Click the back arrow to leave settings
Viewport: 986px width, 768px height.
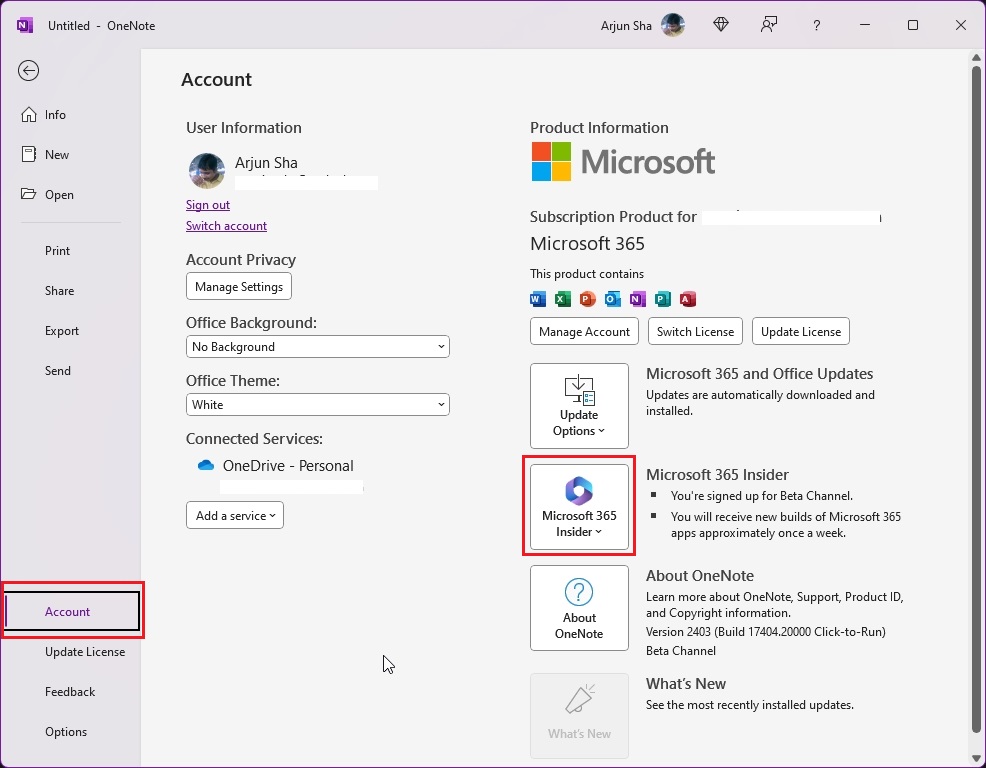pyautogui.click(x=28, y=70)
